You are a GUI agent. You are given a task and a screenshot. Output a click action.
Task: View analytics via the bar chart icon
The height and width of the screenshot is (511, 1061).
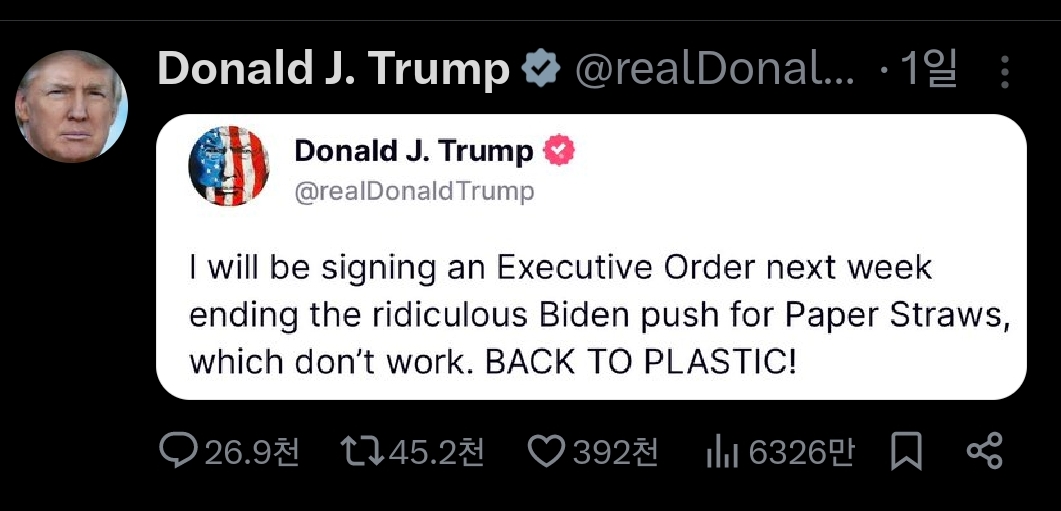tap(722, 452)
